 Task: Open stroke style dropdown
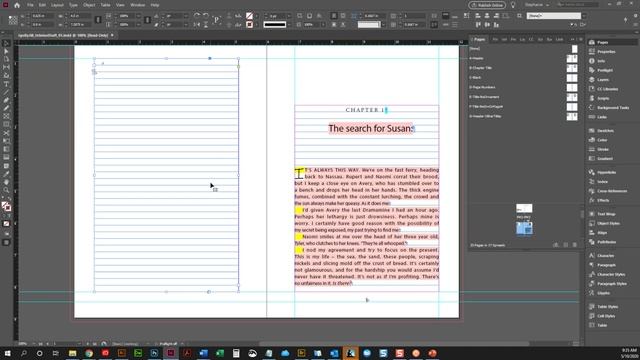click(x=289, y=24)
